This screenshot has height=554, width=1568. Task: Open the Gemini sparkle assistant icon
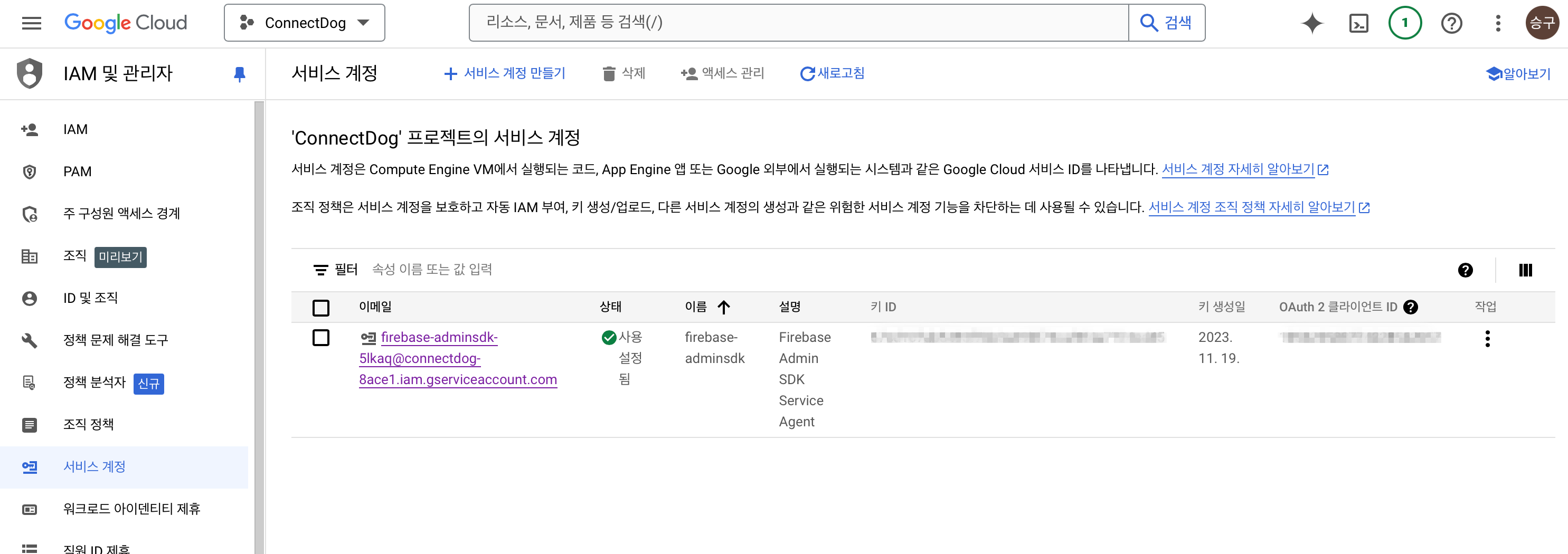(1312, 23)
